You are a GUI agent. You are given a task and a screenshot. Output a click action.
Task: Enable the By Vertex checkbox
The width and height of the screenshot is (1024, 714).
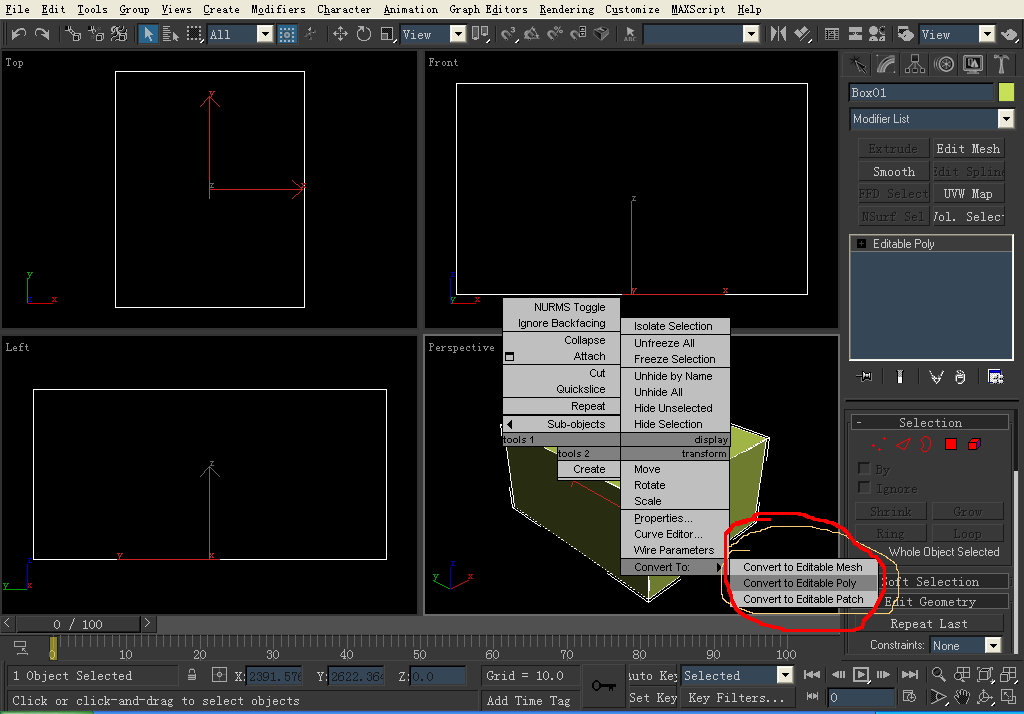865,469
